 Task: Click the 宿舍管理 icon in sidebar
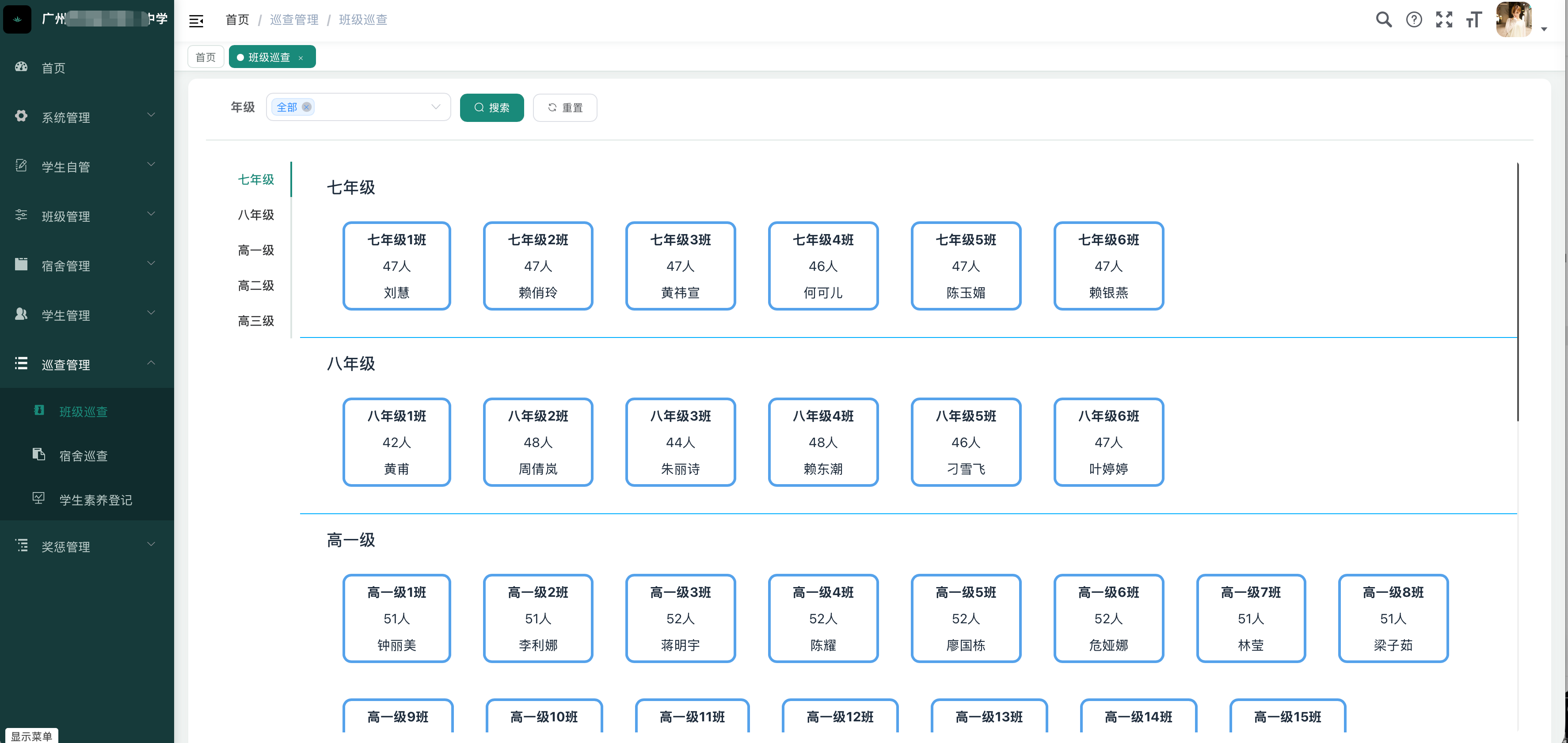[x=21, y=264]
